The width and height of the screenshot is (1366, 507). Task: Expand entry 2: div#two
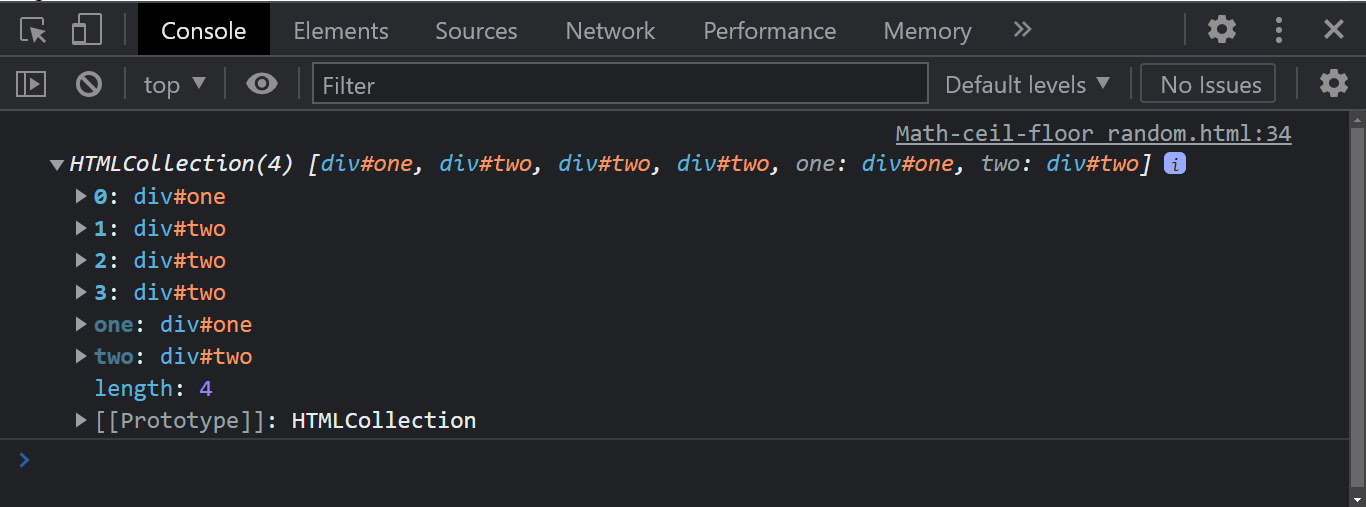[x=82, y=261]
